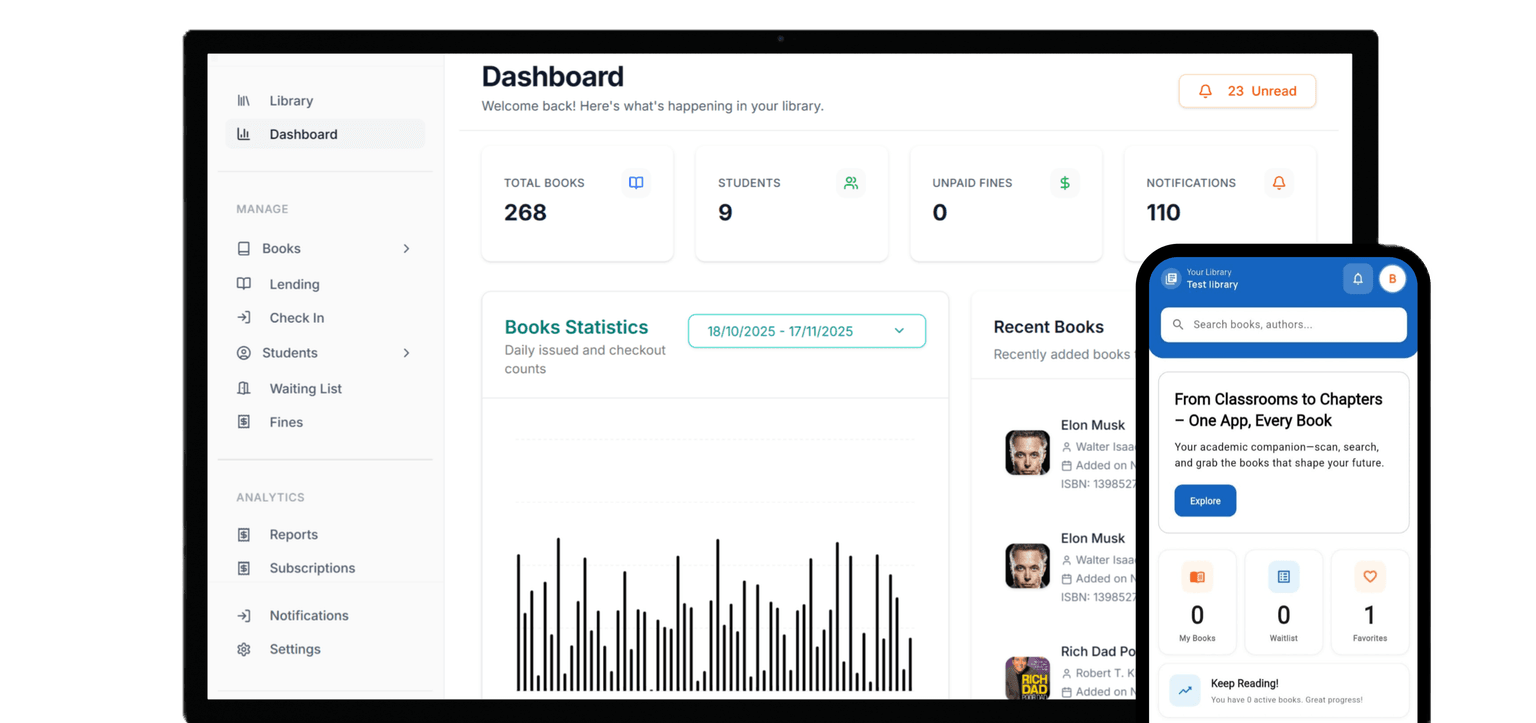Click the Waiting List sidebar icon
Viewport: 1536px width, 723px height.
point(243,388)
